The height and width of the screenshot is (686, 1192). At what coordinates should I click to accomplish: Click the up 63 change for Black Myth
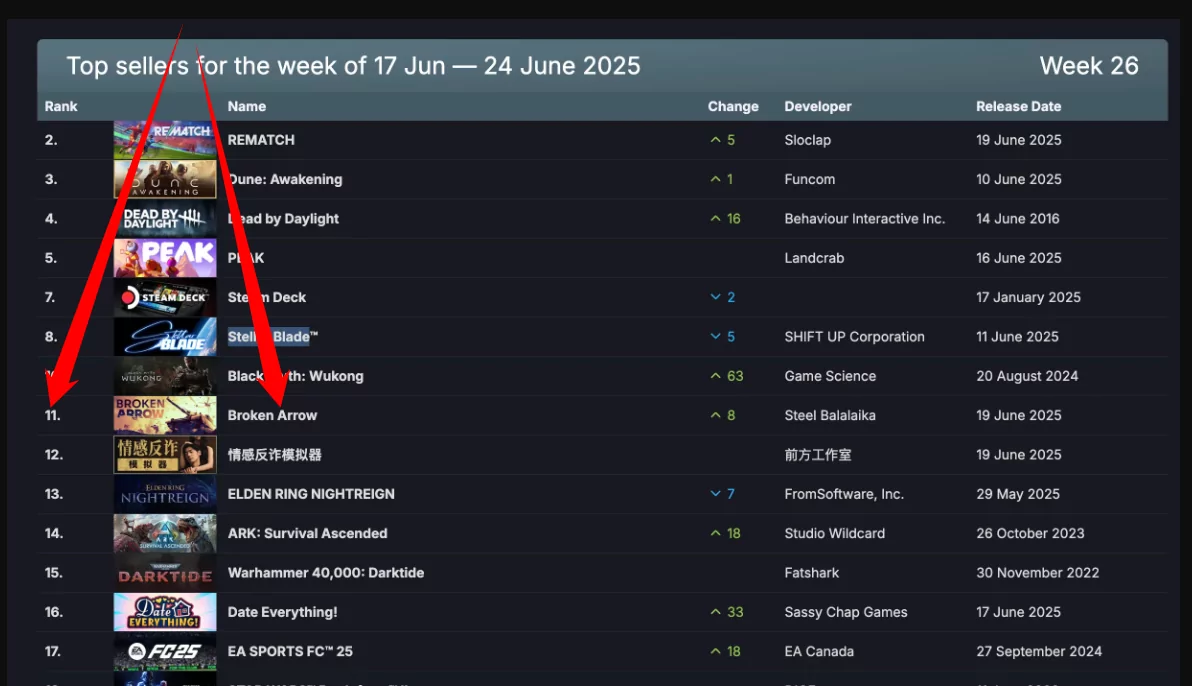click(727, 376)
